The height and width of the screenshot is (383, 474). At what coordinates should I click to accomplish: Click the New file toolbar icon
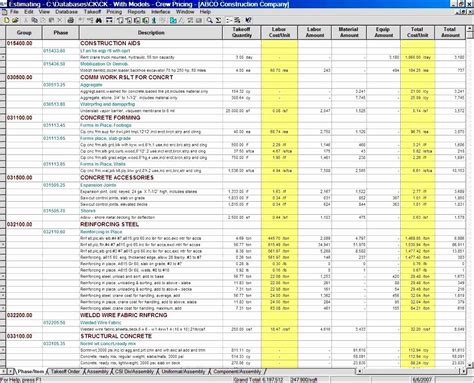tap(6, 20)
